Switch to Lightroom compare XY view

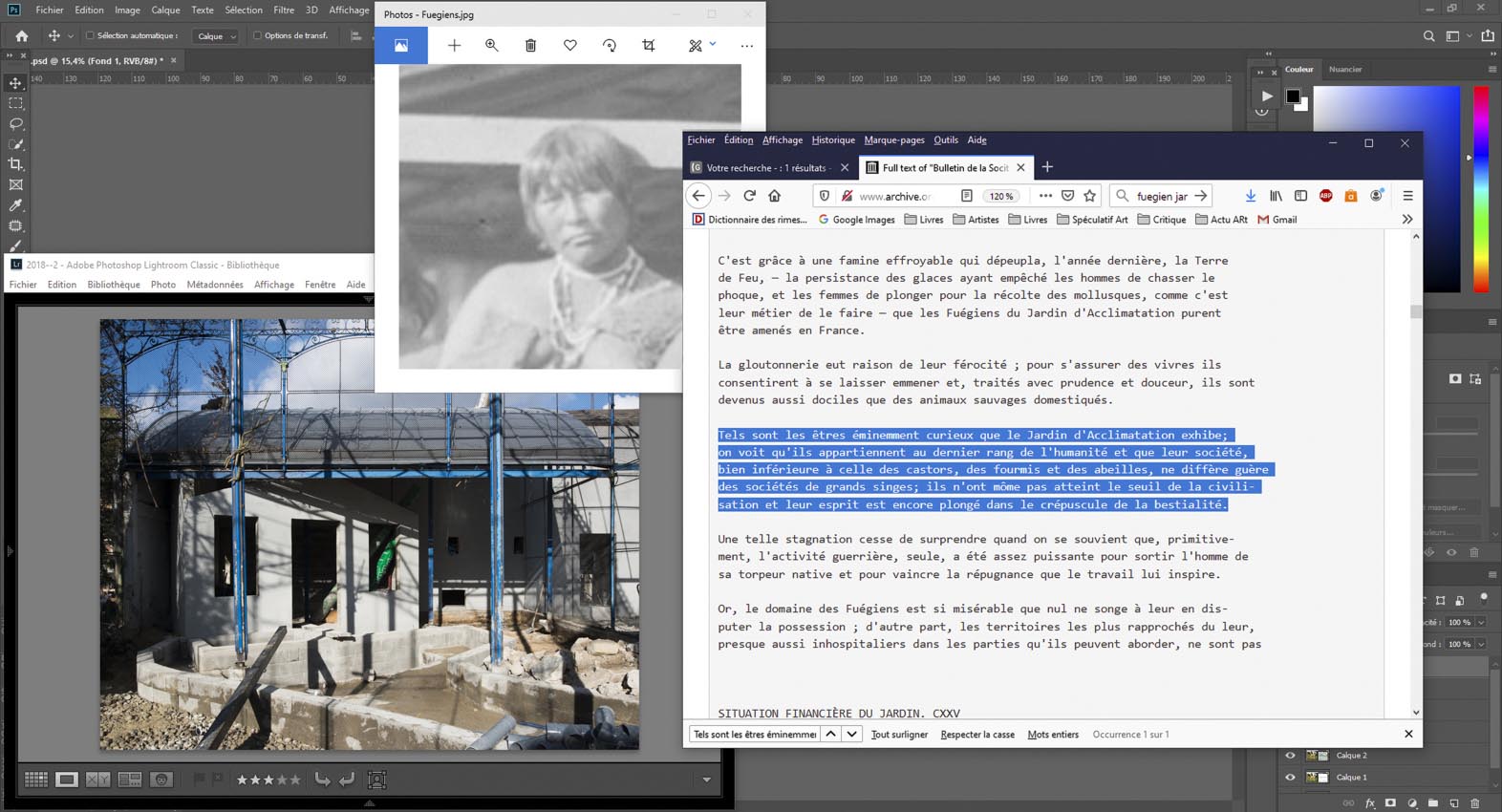pos(98,780)
